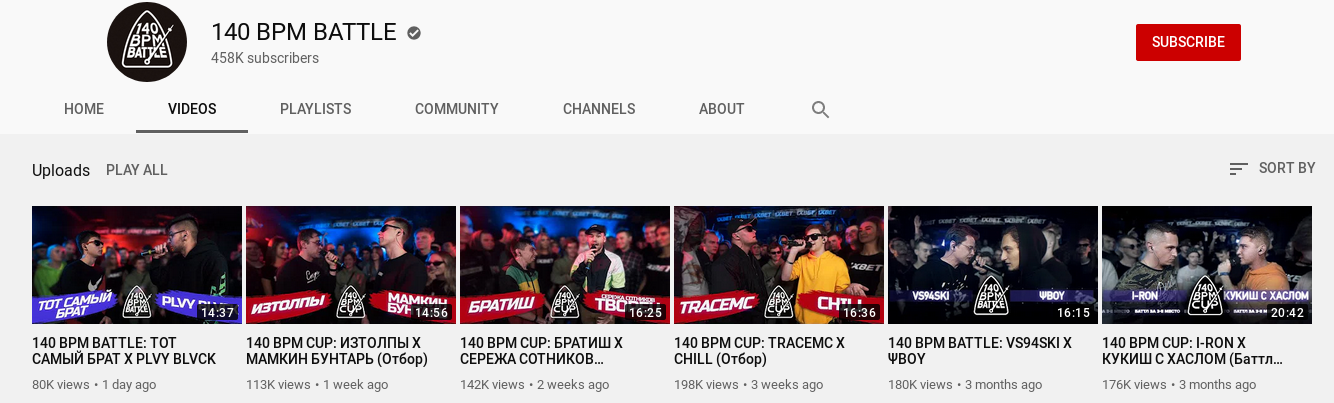Click the Sort By lines icon
This screenshot has width=1334, height=403.
pos(1238,169)
